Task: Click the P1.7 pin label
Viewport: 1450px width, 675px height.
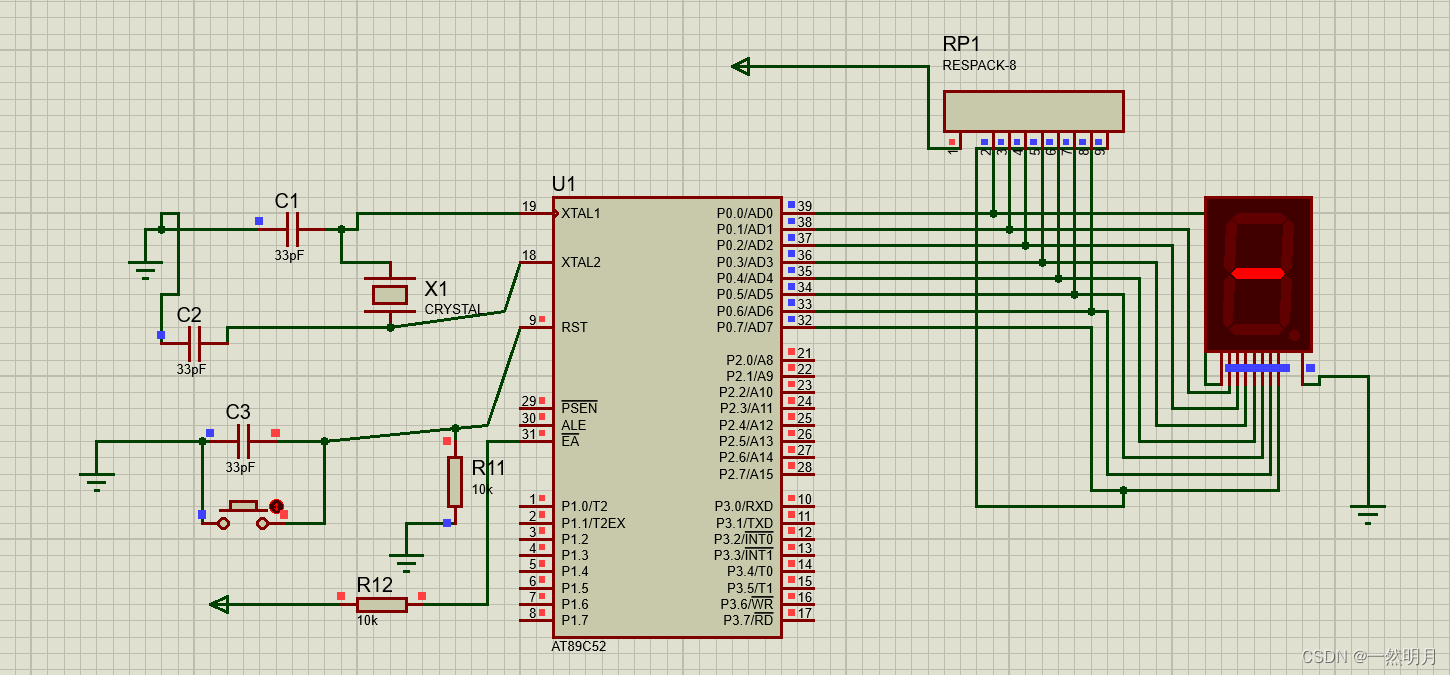Action: tap(575, 620)
